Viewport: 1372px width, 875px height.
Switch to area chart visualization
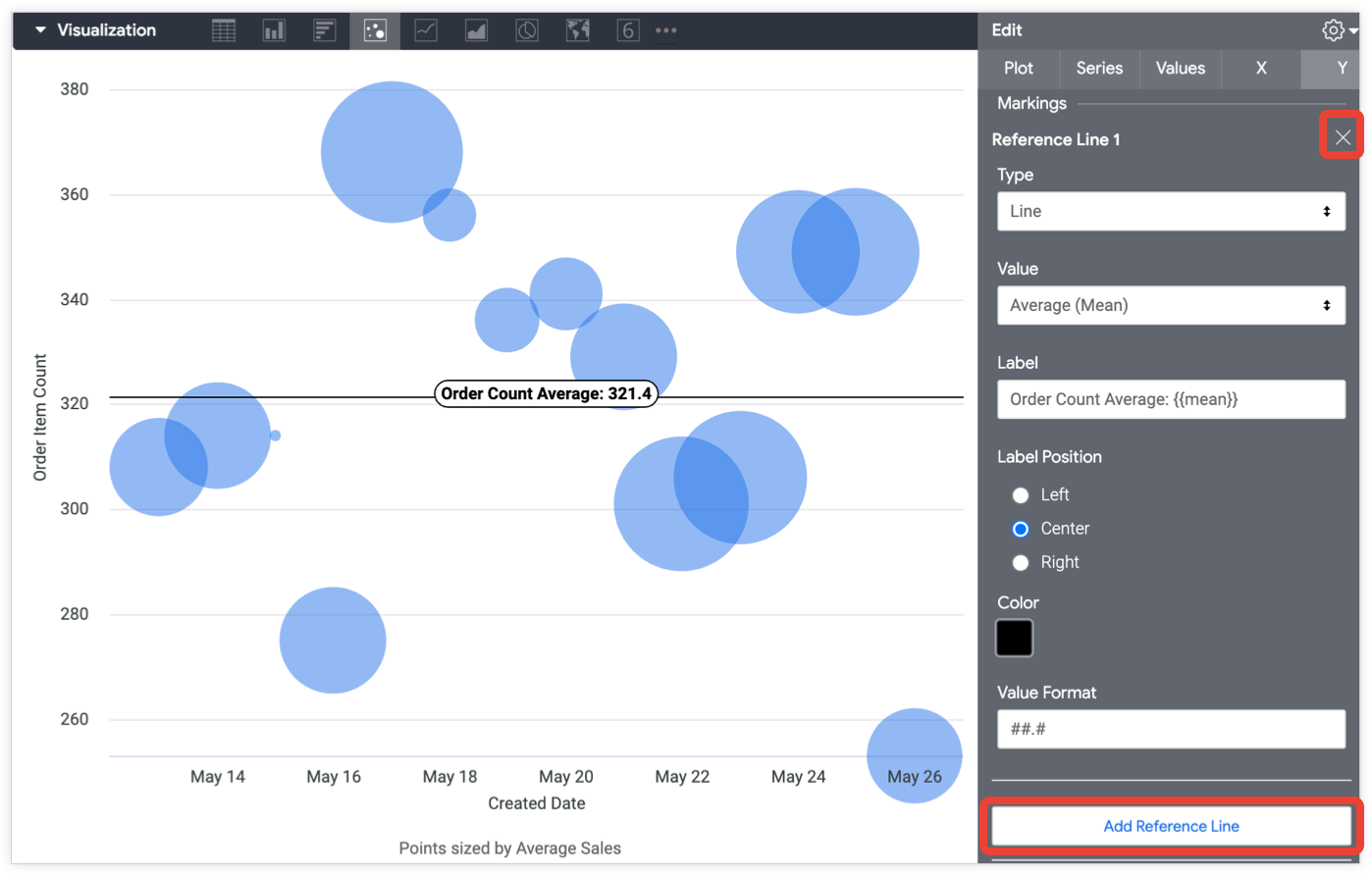point(476,30)
